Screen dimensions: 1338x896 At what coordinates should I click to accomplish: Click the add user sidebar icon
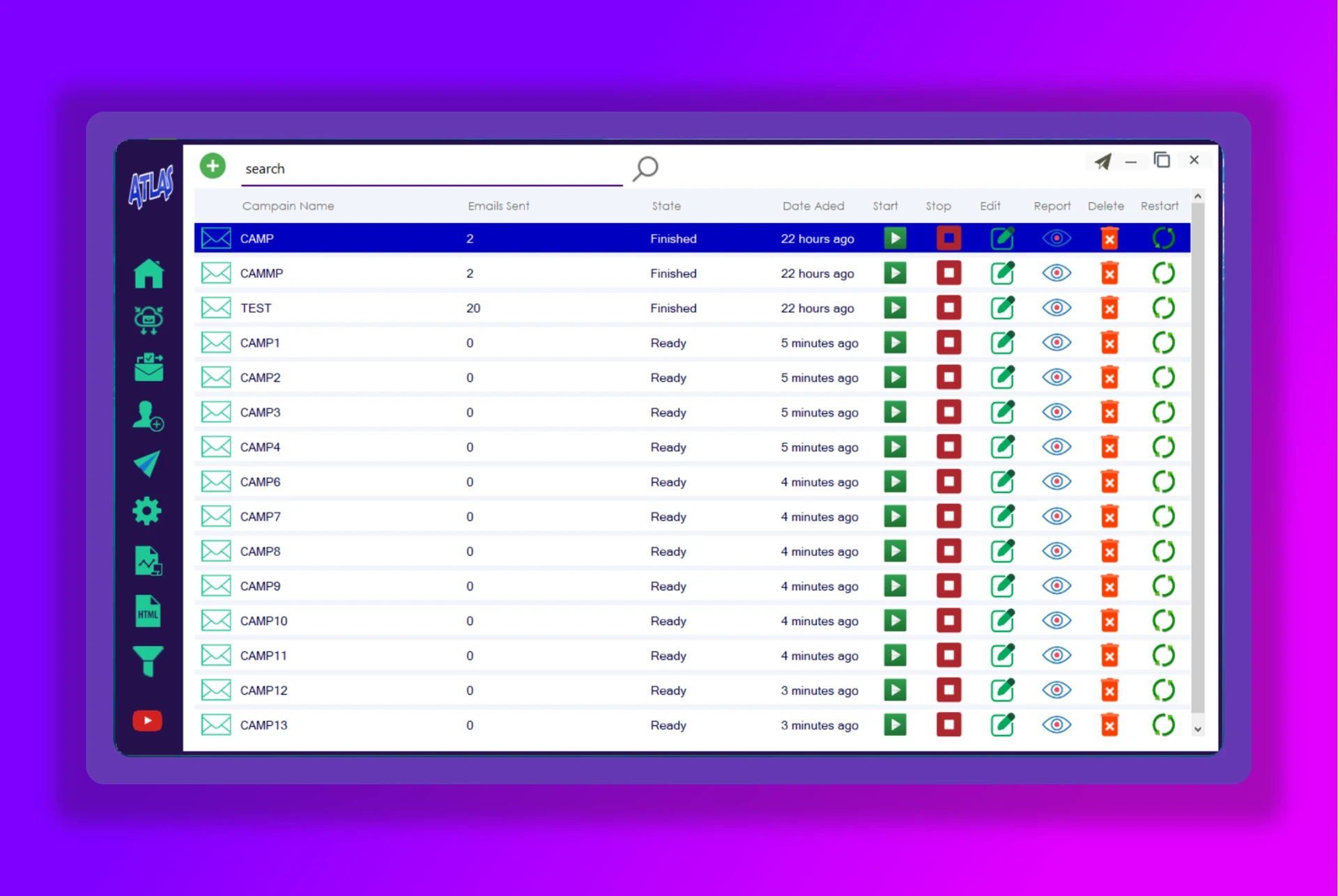pos(148,416)
